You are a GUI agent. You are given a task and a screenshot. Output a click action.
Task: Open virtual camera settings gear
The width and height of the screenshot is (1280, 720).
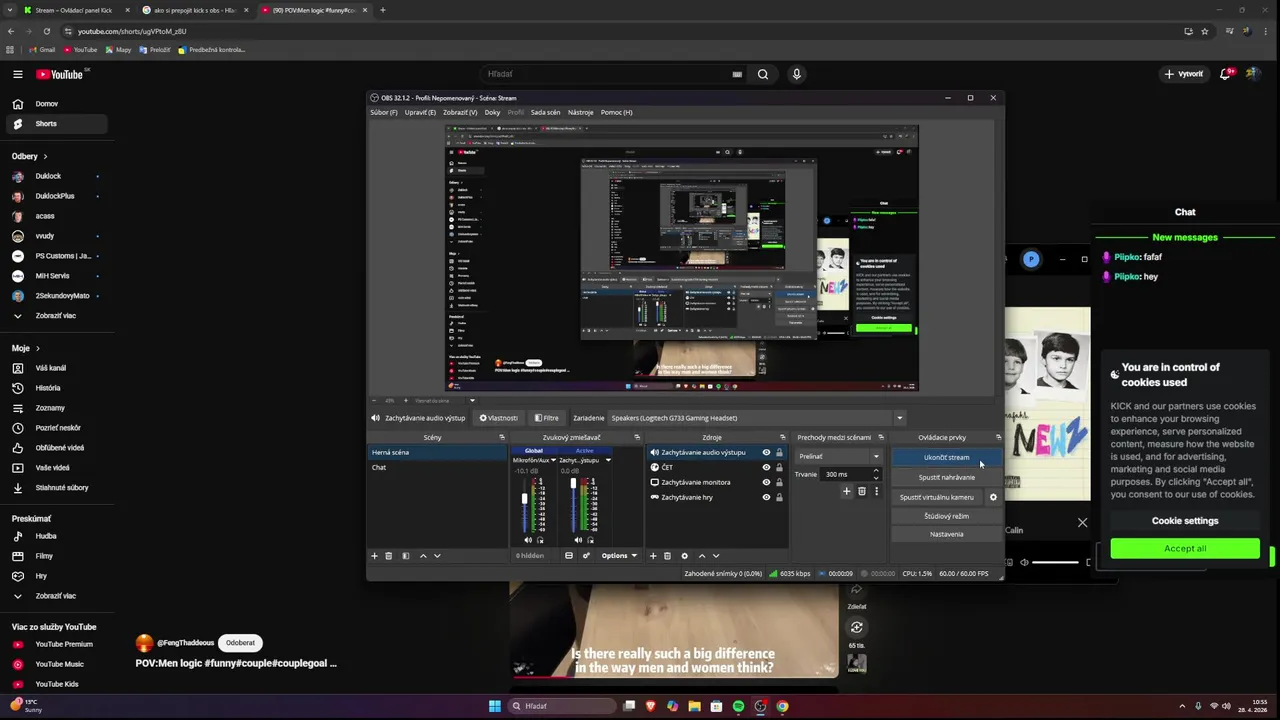click(993, 497)
